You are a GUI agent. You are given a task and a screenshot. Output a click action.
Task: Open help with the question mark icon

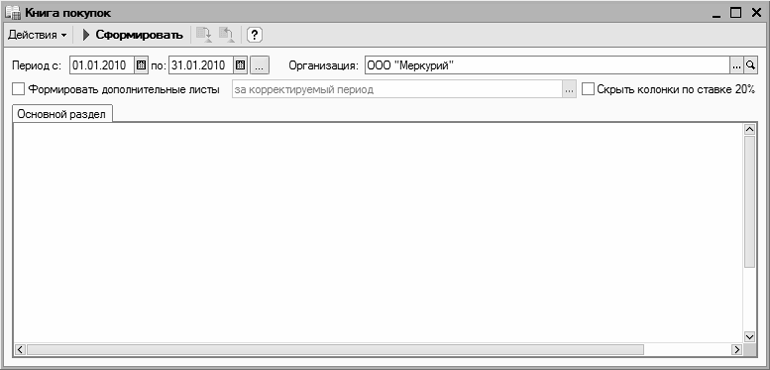pyautogui.click(x=254, y=35)
